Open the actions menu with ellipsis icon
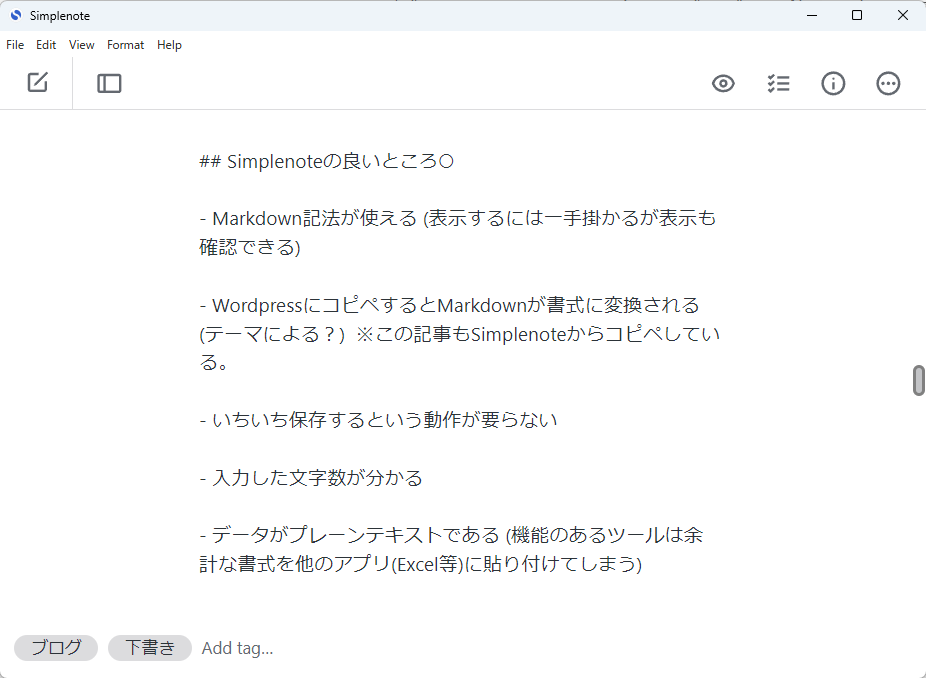Image resolution: width=926 pixels, height=678 pixels. pos(888,83)
